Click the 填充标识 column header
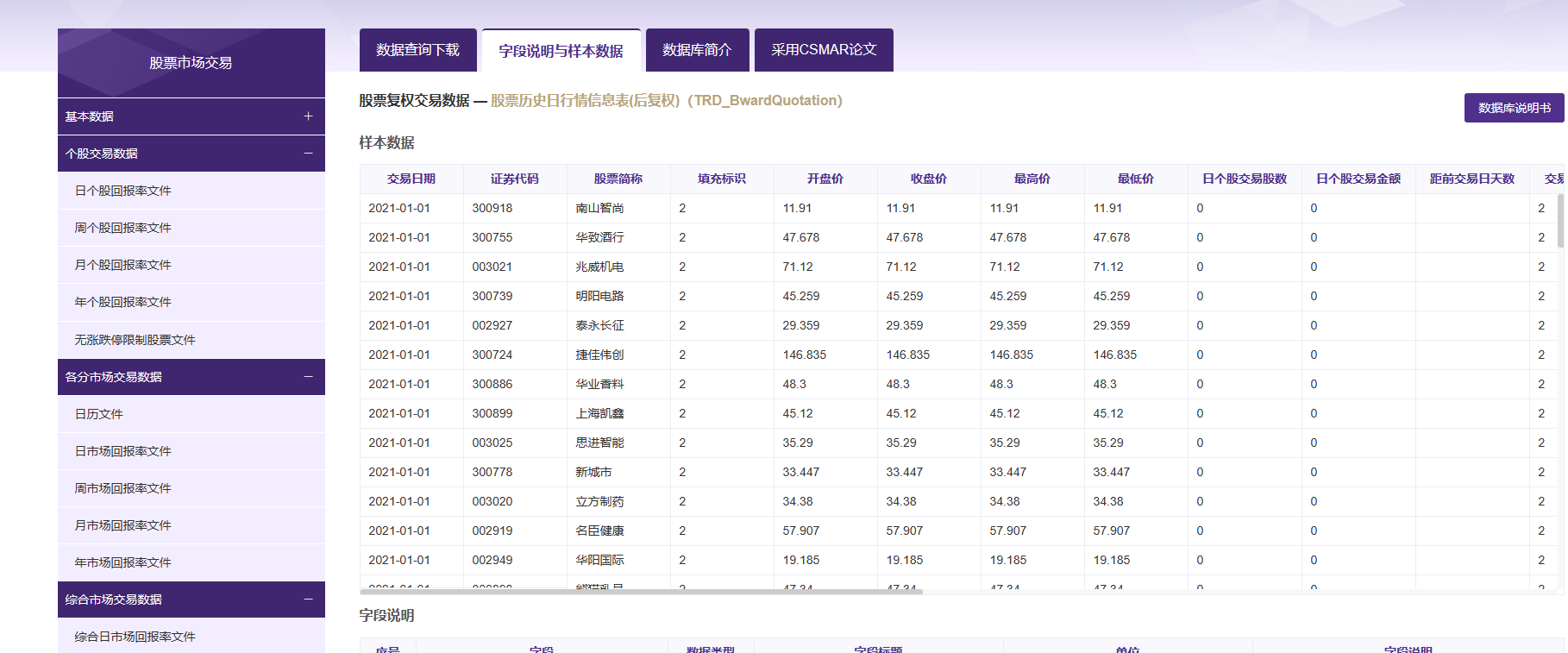 [x=722, y=179]
